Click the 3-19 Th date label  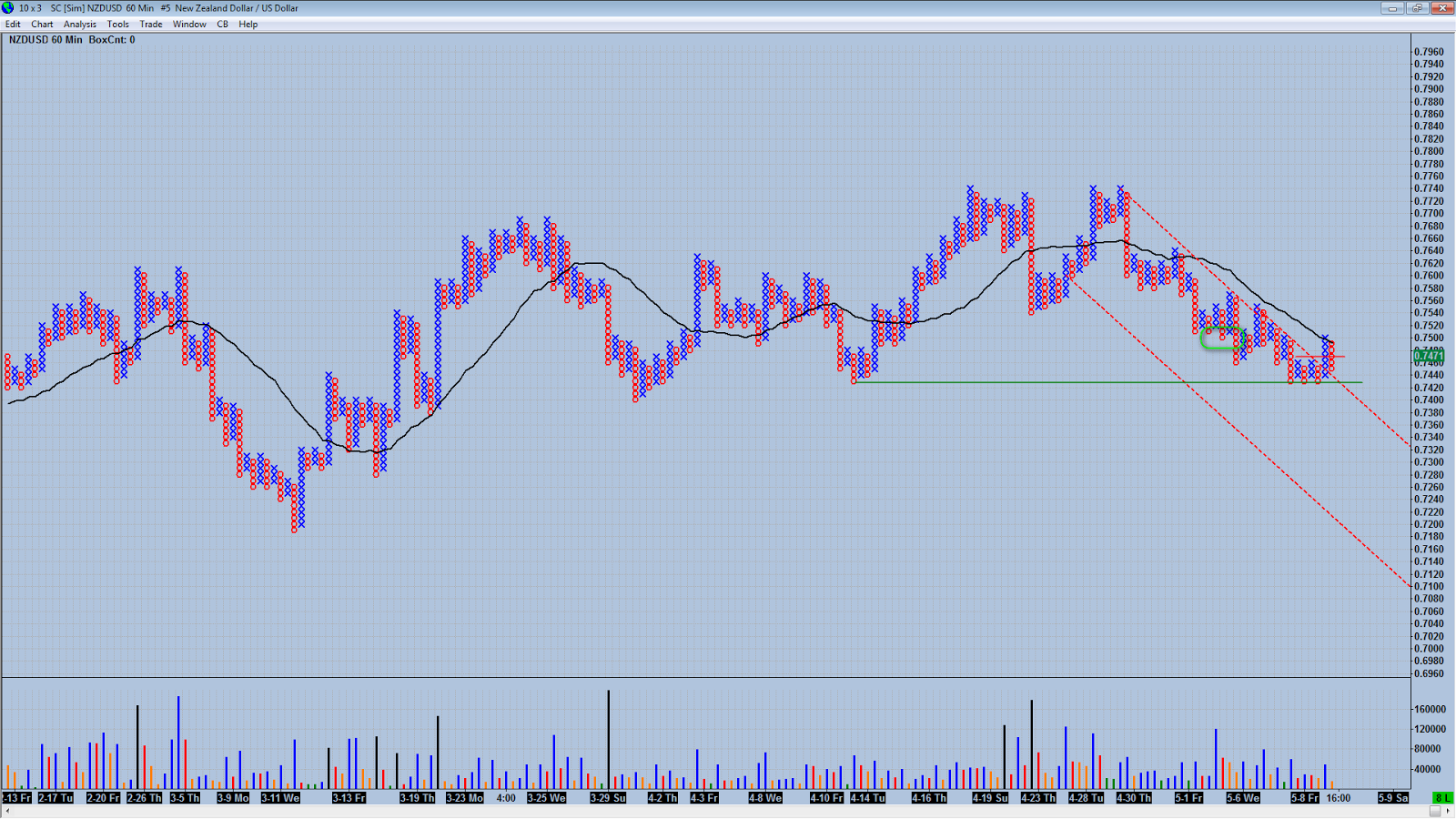click(418, 798)
